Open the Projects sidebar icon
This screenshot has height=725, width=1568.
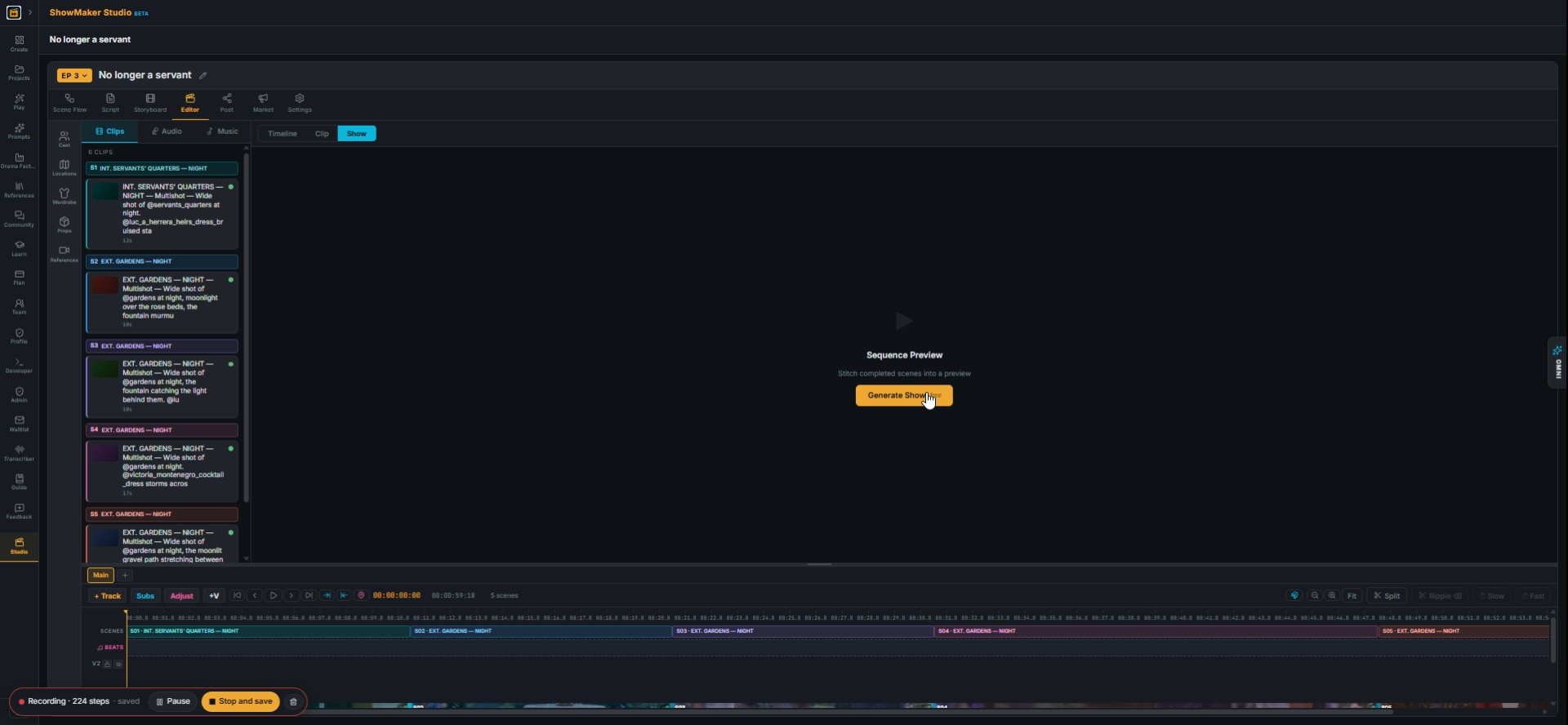click(x=19, y=73)
